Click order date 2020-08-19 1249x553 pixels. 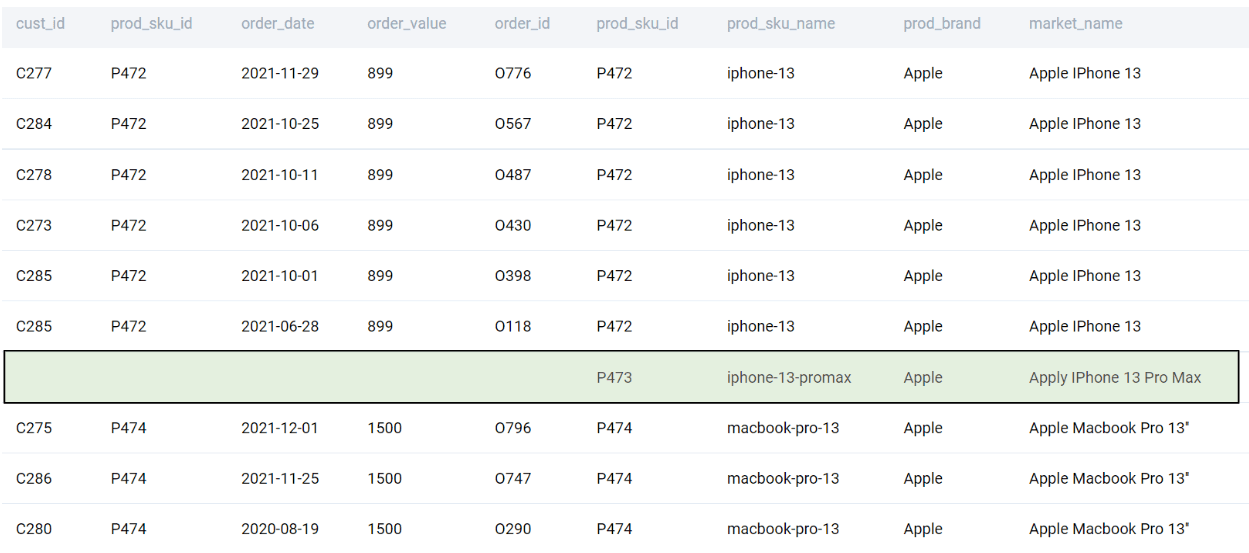(280, 529)
